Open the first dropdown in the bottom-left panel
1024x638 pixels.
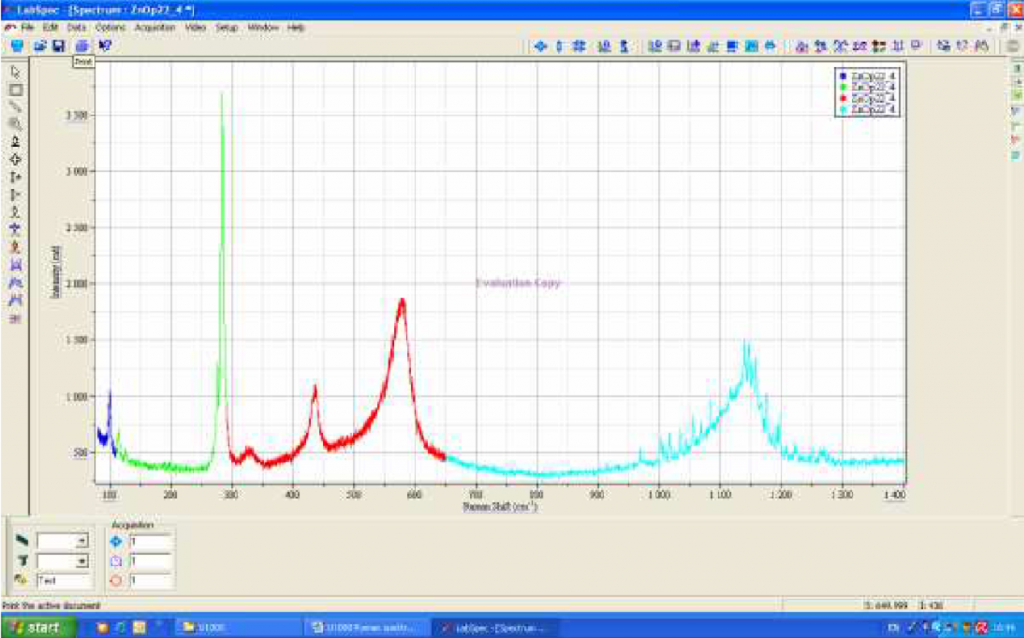[x=82, y=540]
